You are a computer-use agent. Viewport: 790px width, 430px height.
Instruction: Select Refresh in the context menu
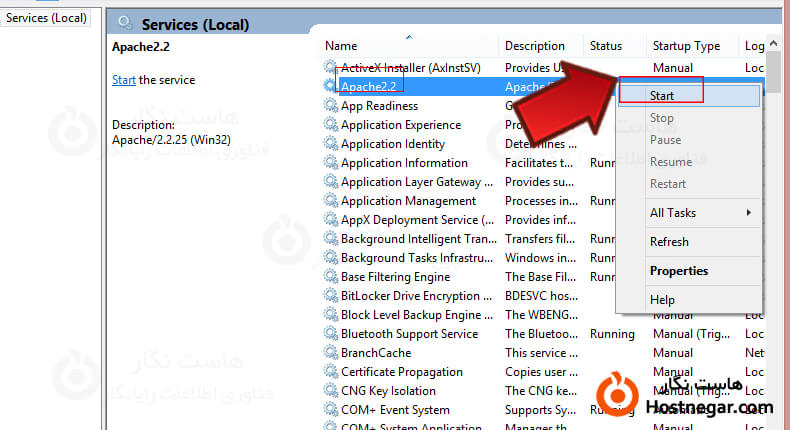pos(669,242)
